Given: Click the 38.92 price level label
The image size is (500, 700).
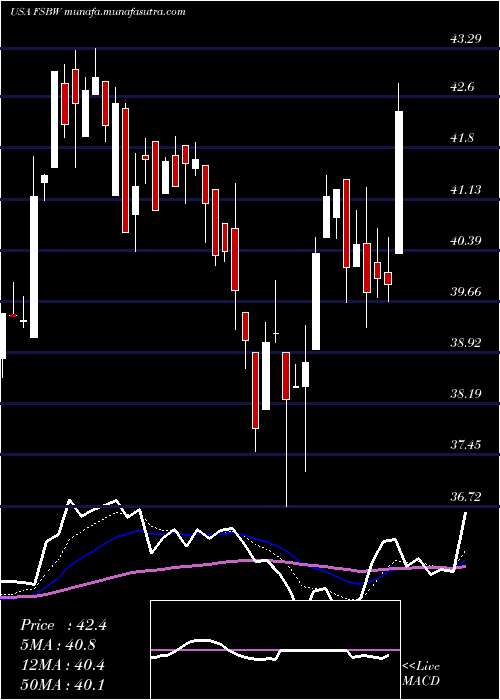Looking at the screenshot, I should pos(466,343).
